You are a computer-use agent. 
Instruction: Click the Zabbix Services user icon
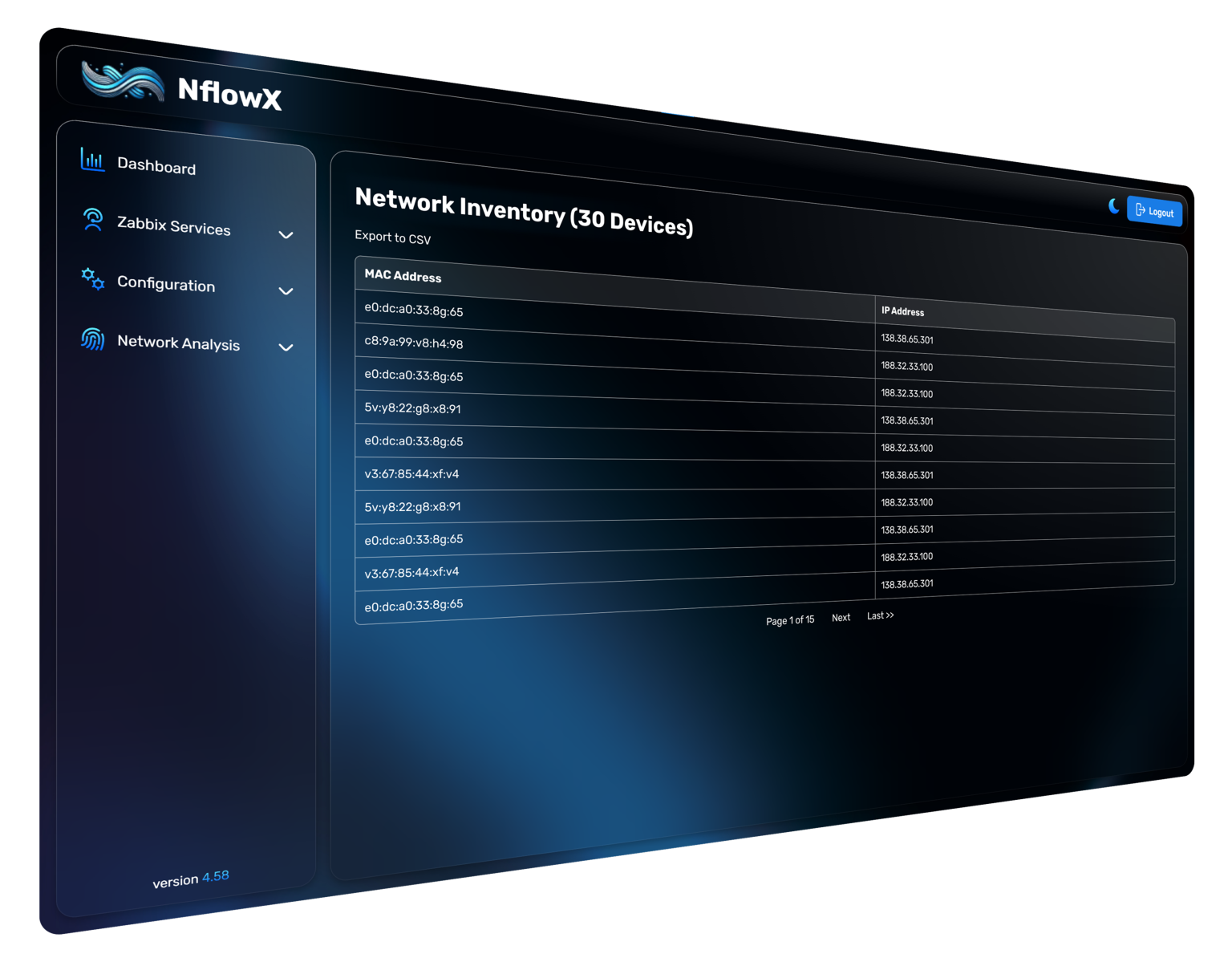pyautogui.click(x=93, y=220)
